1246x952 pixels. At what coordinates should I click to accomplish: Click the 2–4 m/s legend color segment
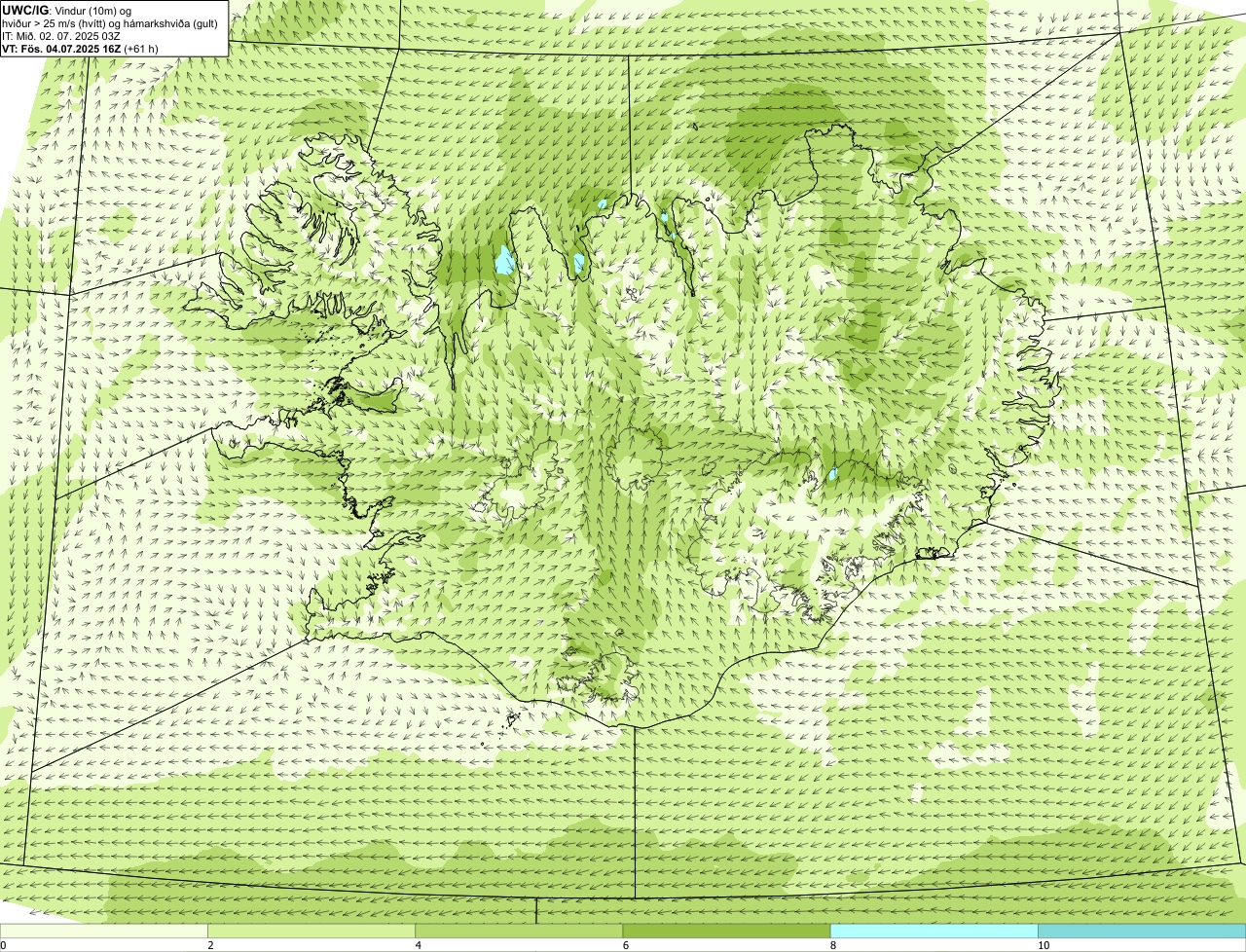(x=311, y=932)
